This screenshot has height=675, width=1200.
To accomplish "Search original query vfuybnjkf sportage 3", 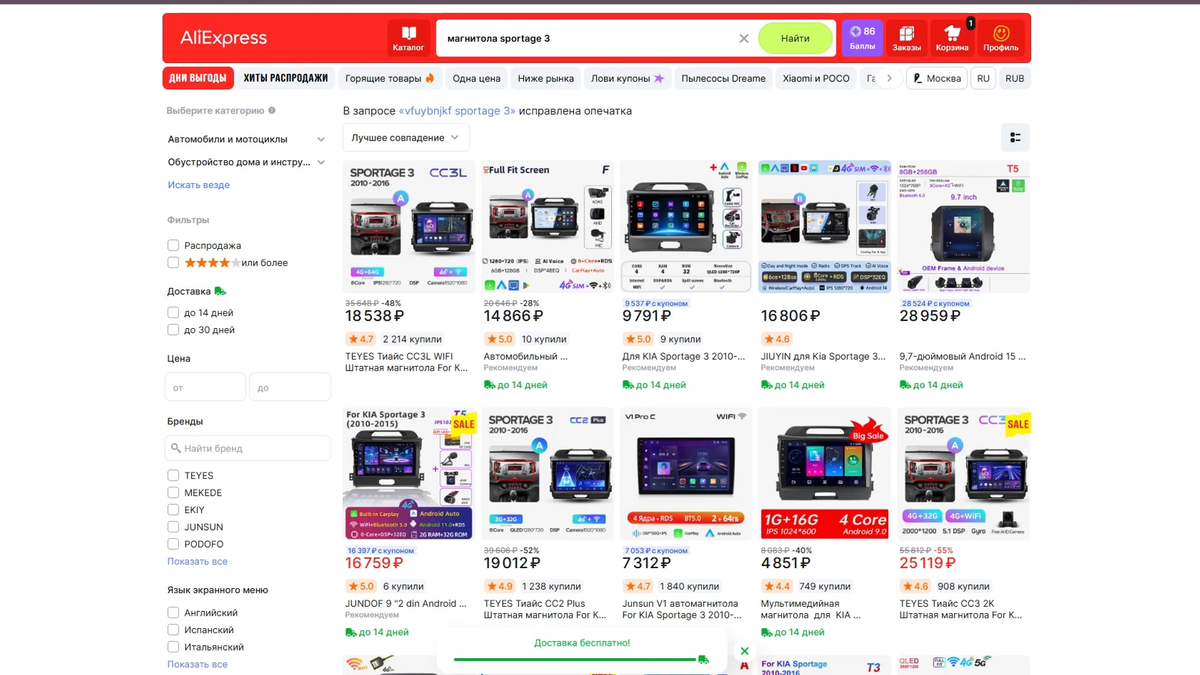I will pyautogui.click(x=457, y=111).
